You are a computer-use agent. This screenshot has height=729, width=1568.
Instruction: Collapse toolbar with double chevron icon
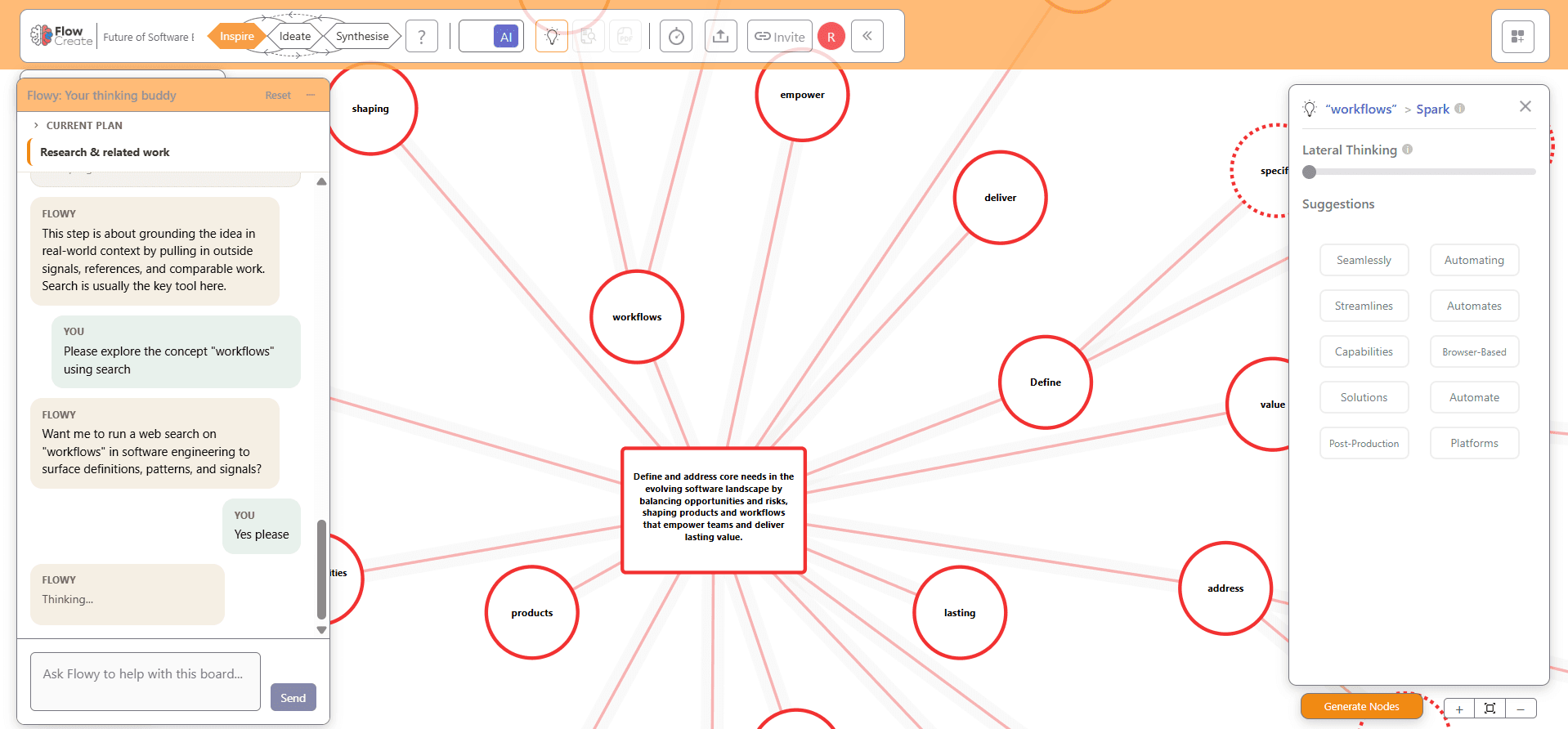coord(867,36)
